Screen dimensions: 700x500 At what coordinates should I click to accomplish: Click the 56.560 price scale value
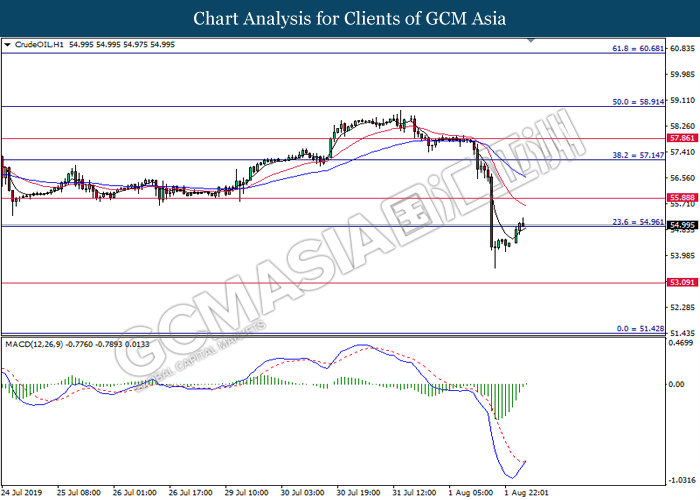point(683,178)
